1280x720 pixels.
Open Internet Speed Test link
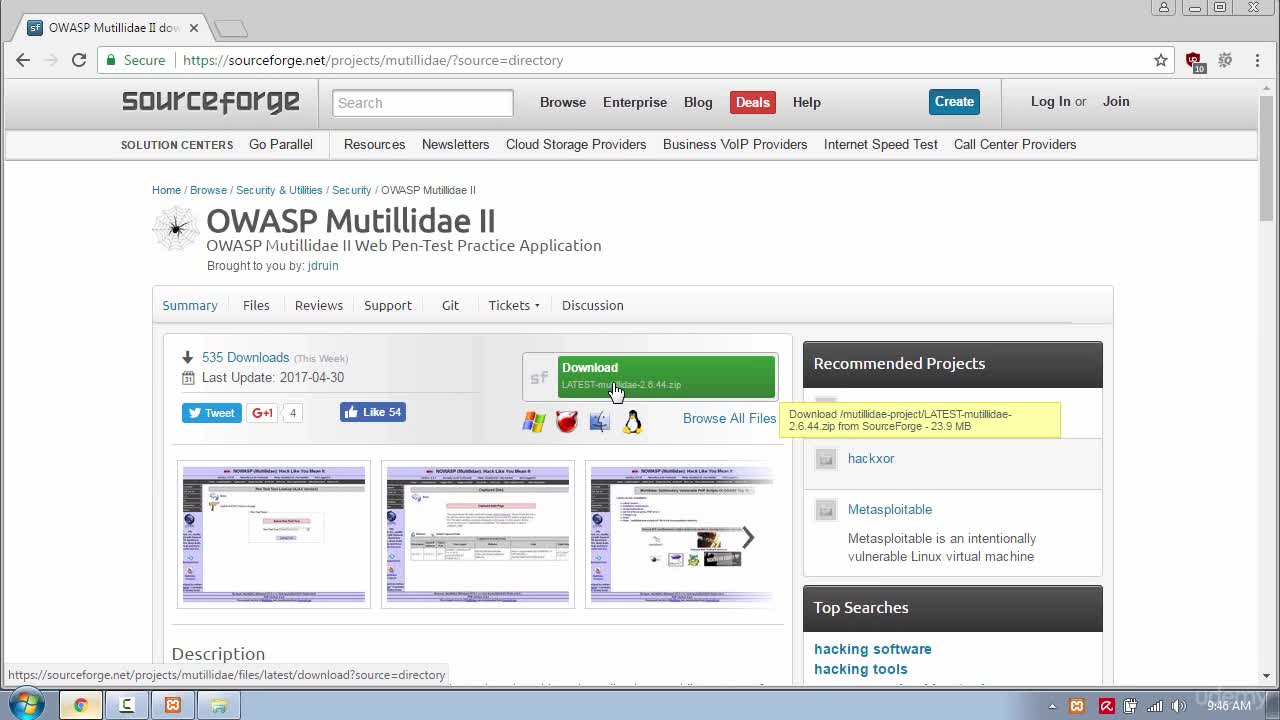click(x=881, y=144)
